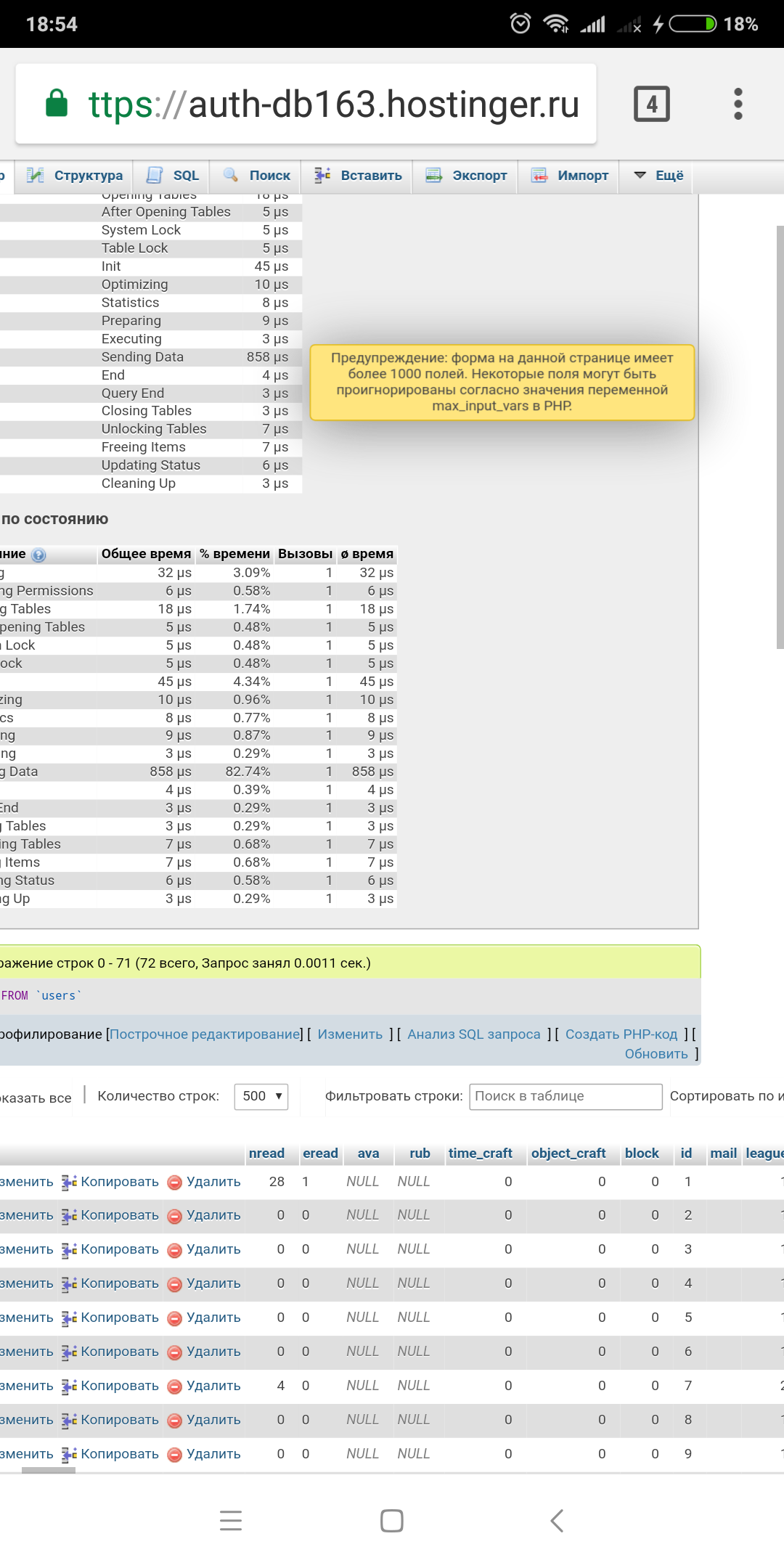Tap the Android back navigation button
Viewport: 784px width, 1568px height.
click(x=557, y=1520)
